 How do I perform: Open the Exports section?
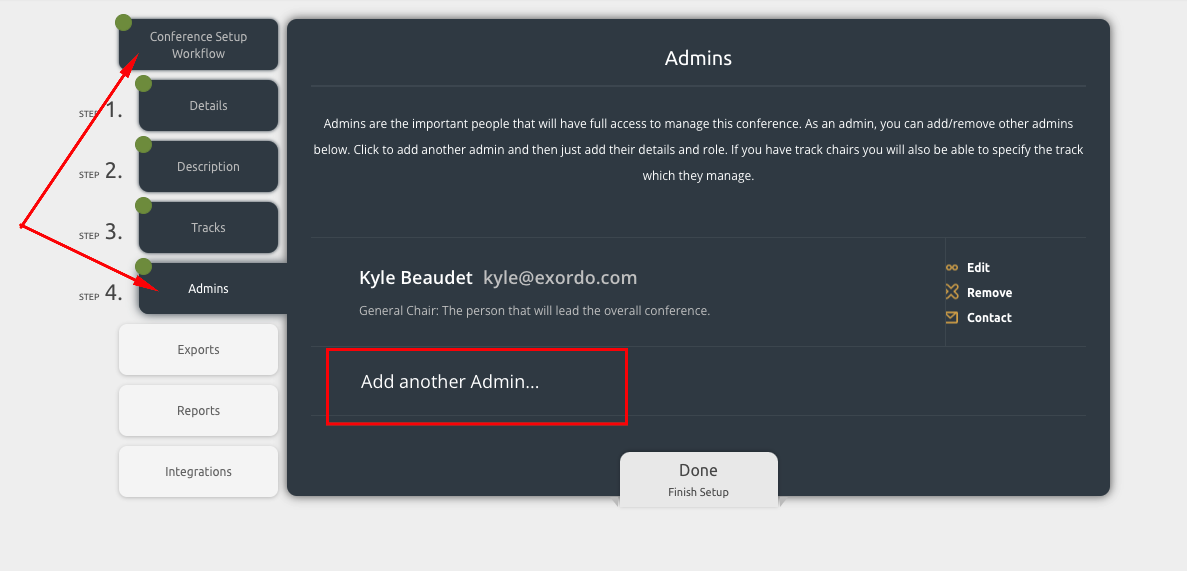[x=198, y=350]
